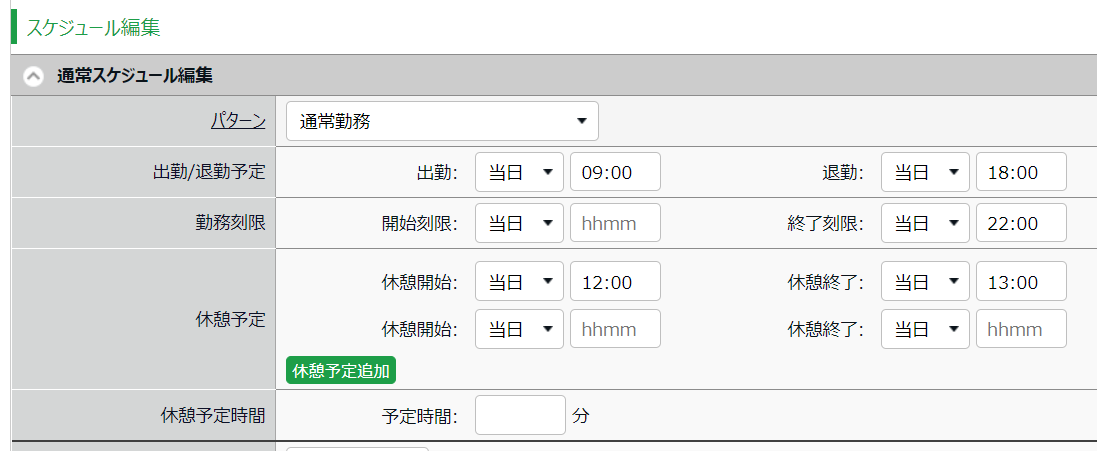The height and width of the screenshot is (451, 1097).
Task: Click the 予定時間 minutes input box
Action: click(521, 415)
